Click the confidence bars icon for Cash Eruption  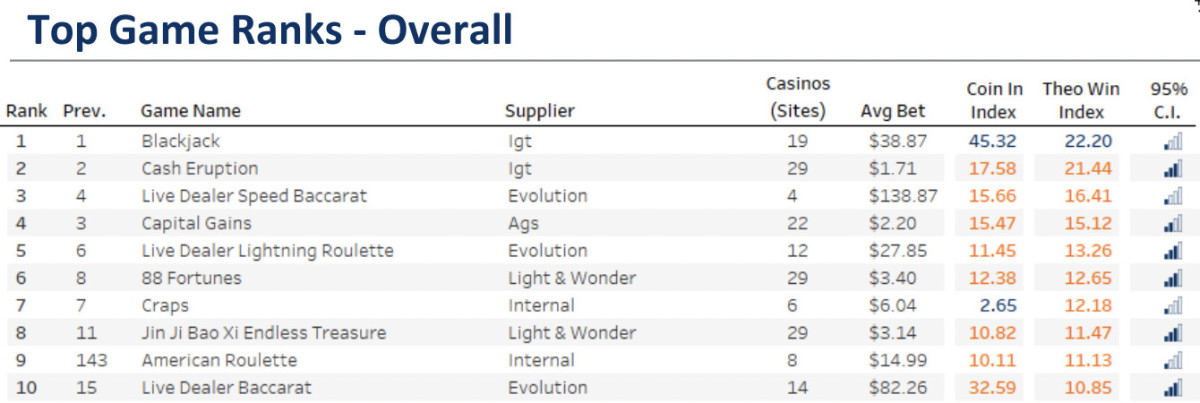pos(1172,169)
